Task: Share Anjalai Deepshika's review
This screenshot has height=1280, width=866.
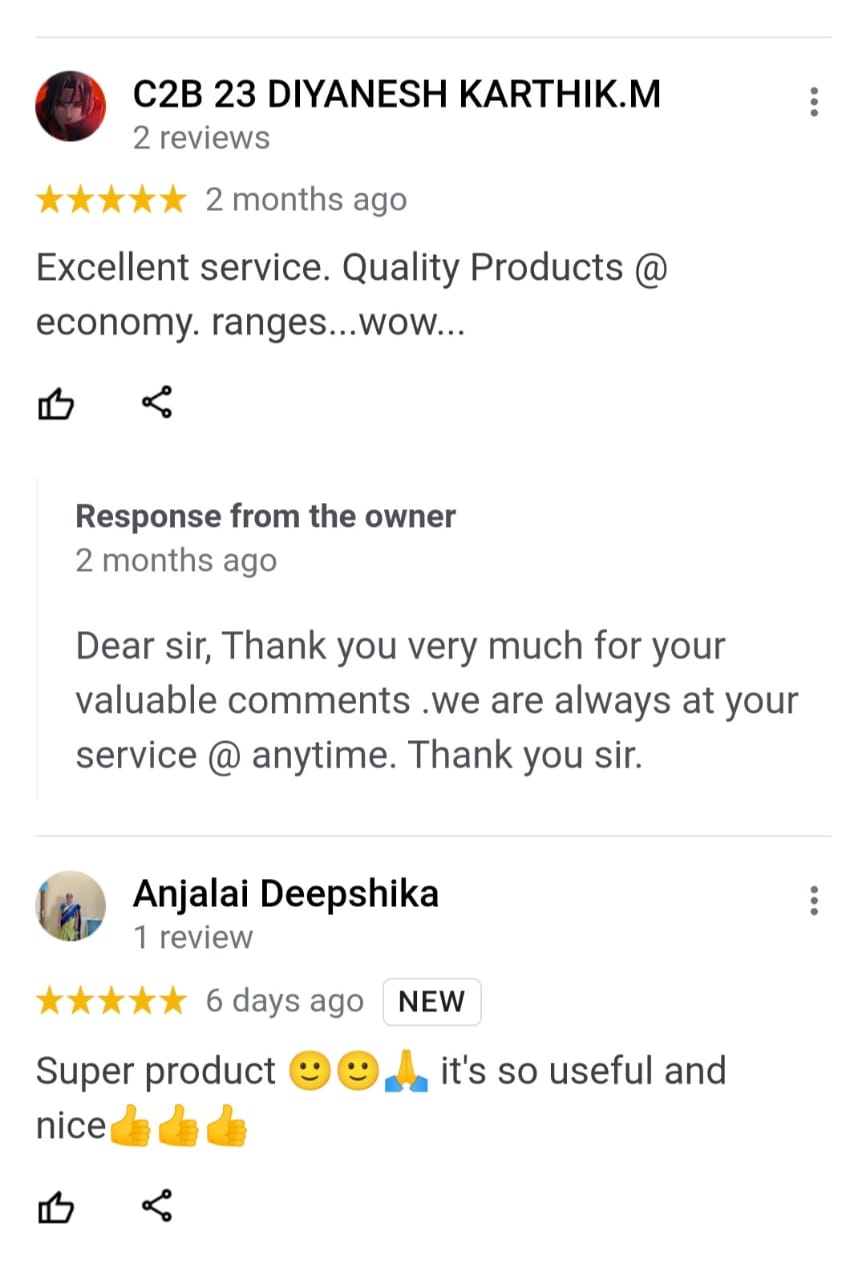Action: (157, 1206)
